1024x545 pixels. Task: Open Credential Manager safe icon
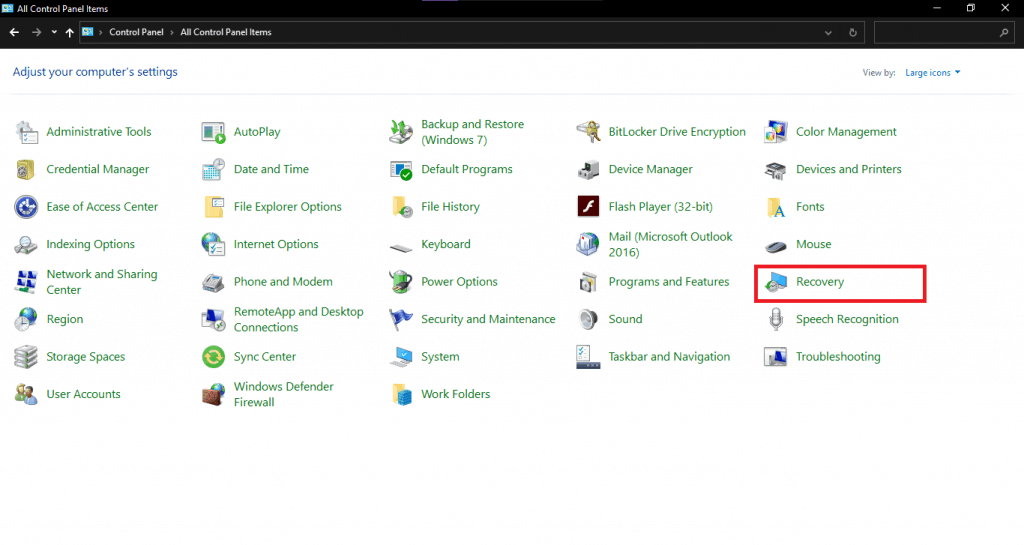pos(26,169)
